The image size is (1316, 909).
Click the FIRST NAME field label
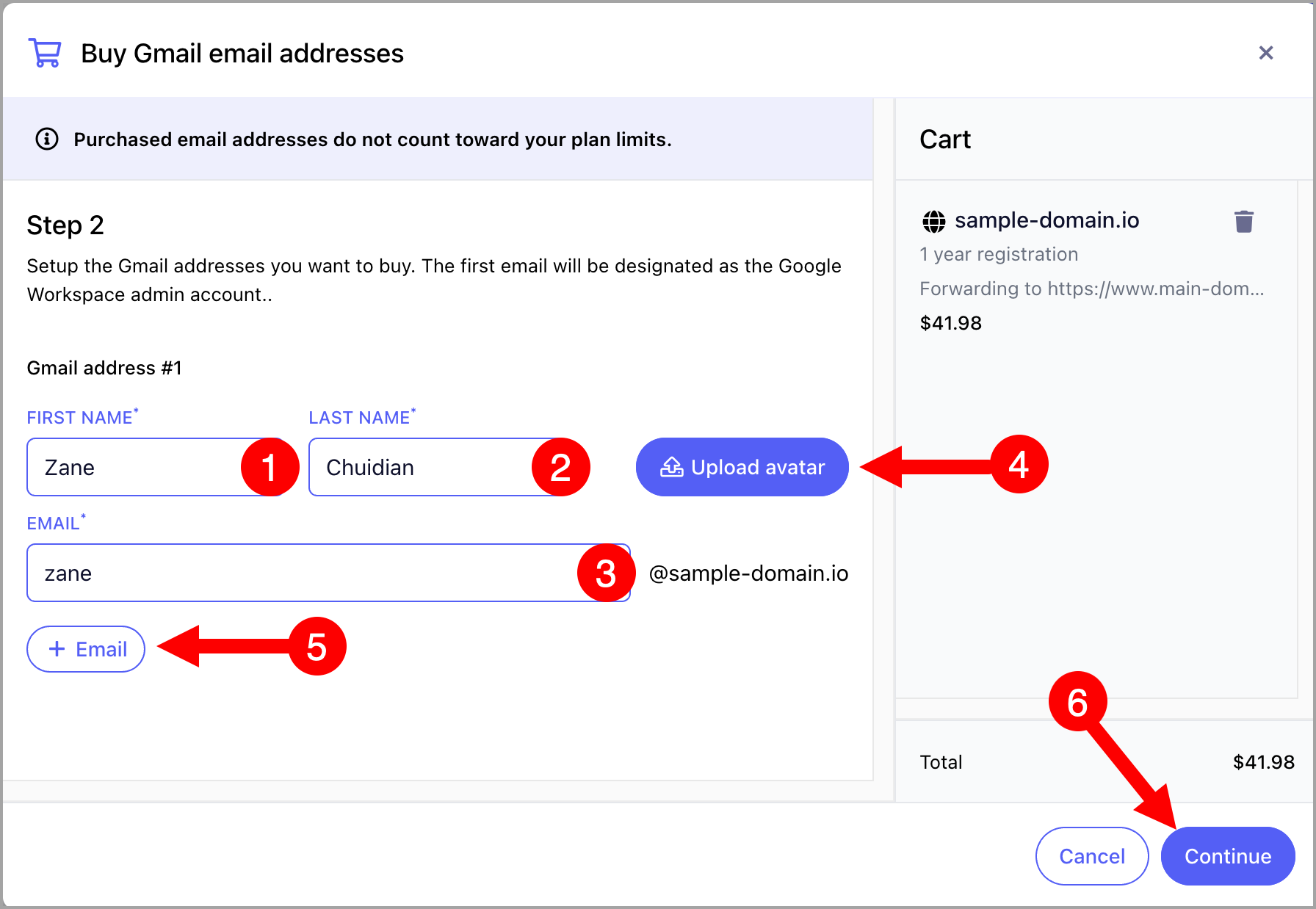point(82,417)
